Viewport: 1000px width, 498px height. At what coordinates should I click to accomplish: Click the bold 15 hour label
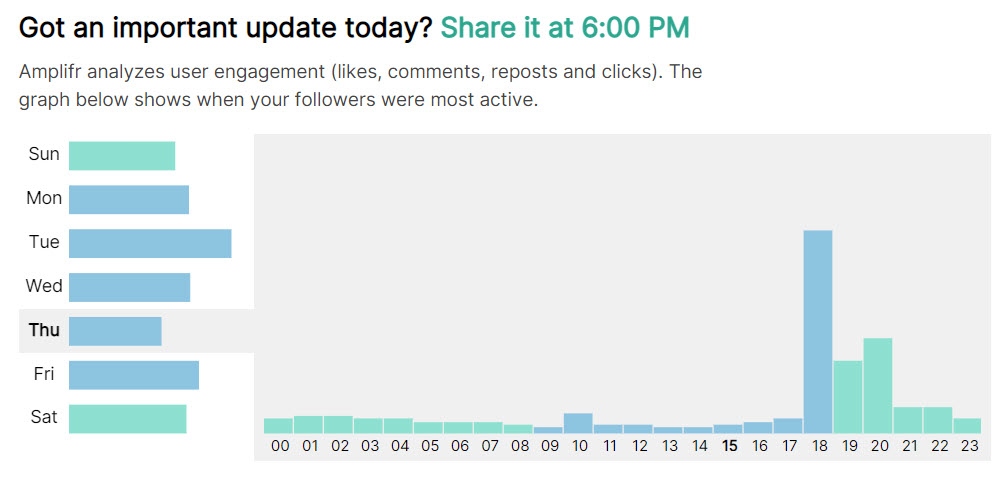click(x=729, y=446)
